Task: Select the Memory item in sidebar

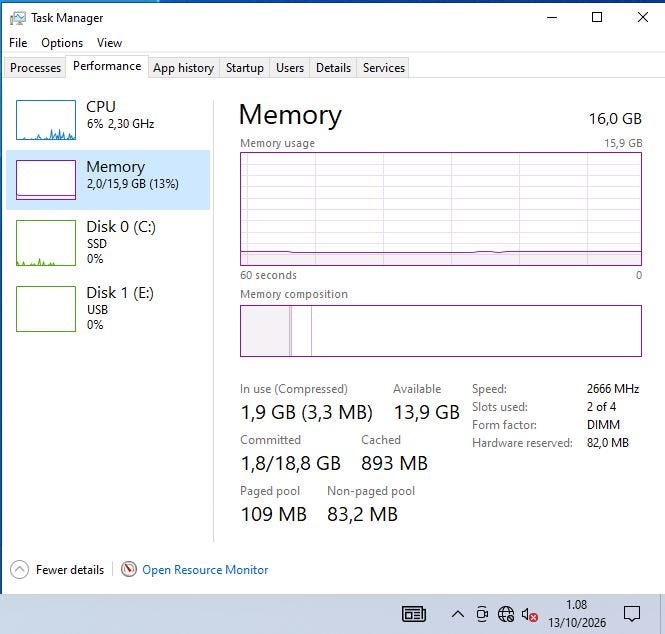Action: pos(108,179)
